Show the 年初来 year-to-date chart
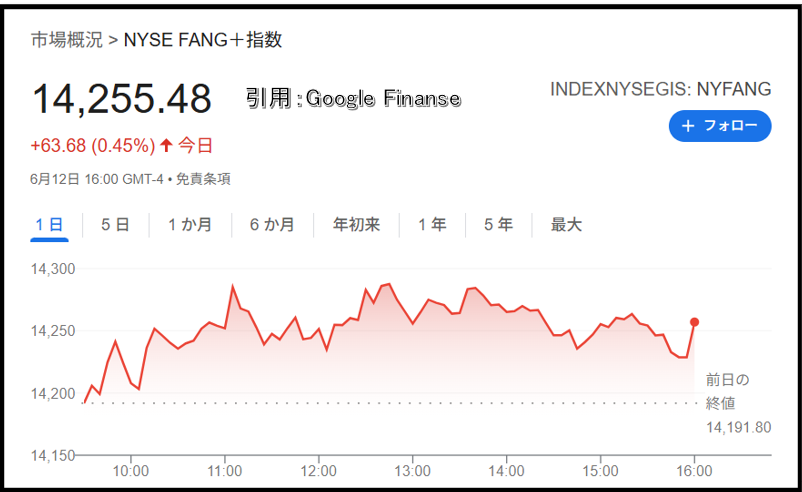 click(x=357, y=225)
